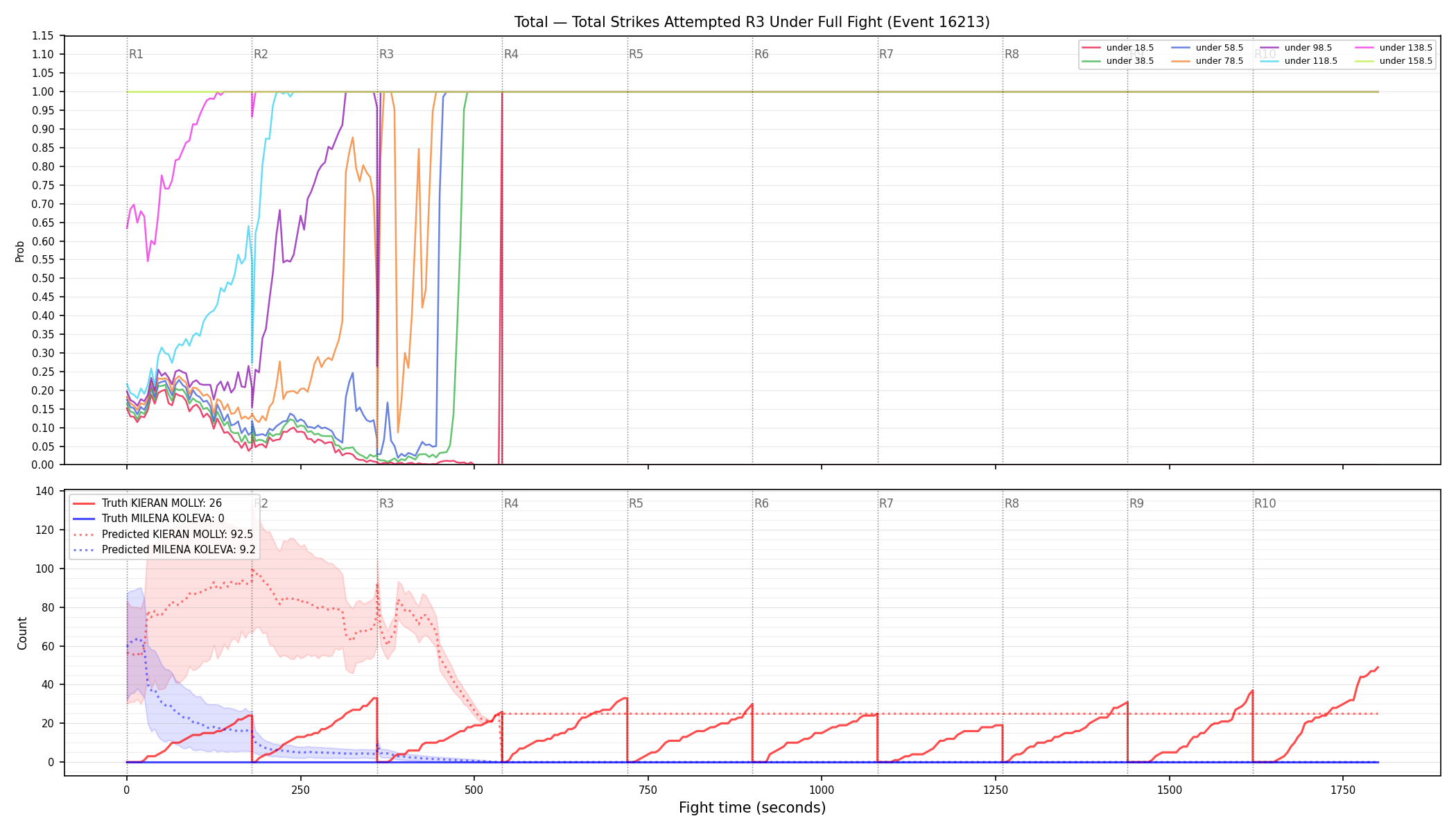Image resolution: width=1456 pixels, height=832 pixels.
Task: Select the 'under 78.5' legend entry
Action: 1207,61
